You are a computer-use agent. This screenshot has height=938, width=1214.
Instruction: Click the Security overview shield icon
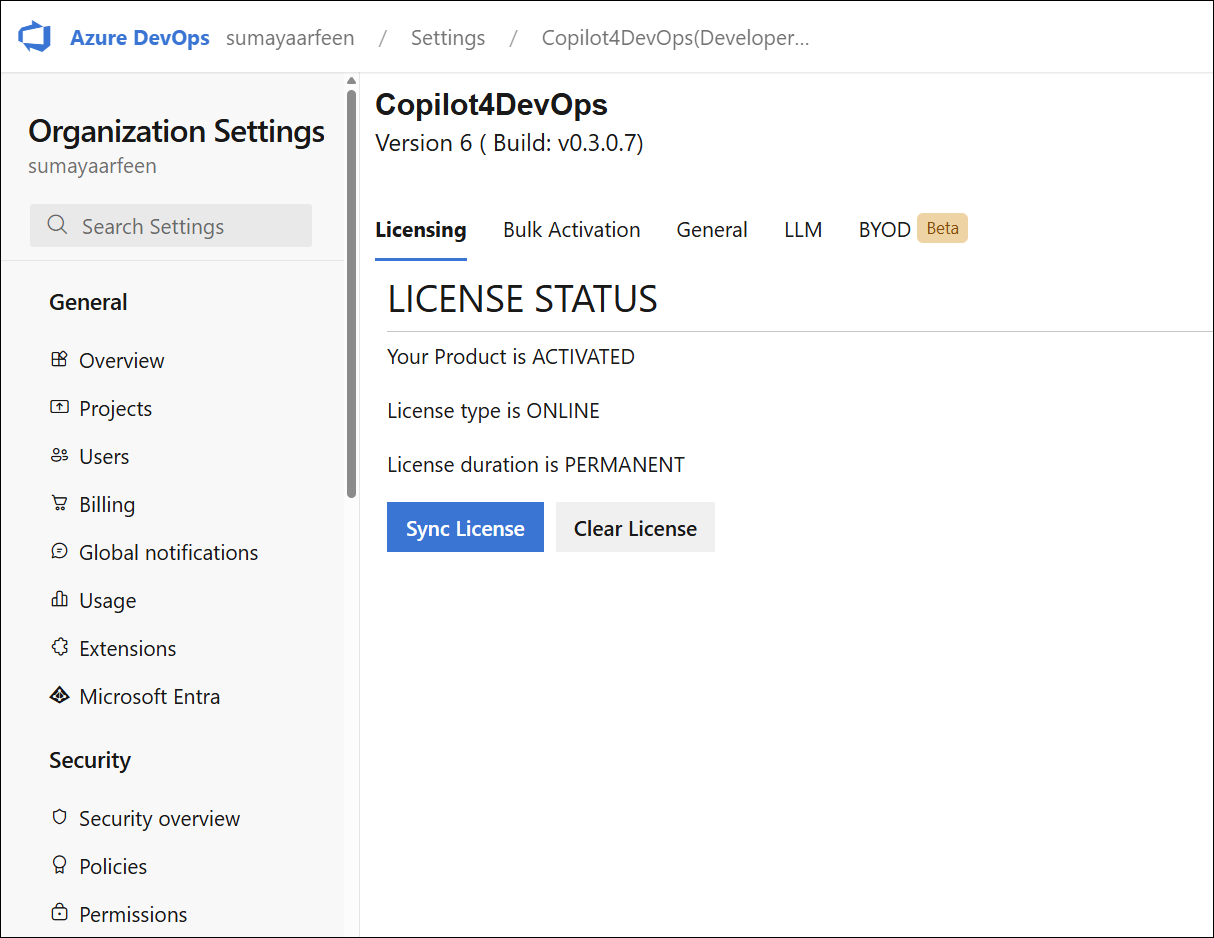59,817
